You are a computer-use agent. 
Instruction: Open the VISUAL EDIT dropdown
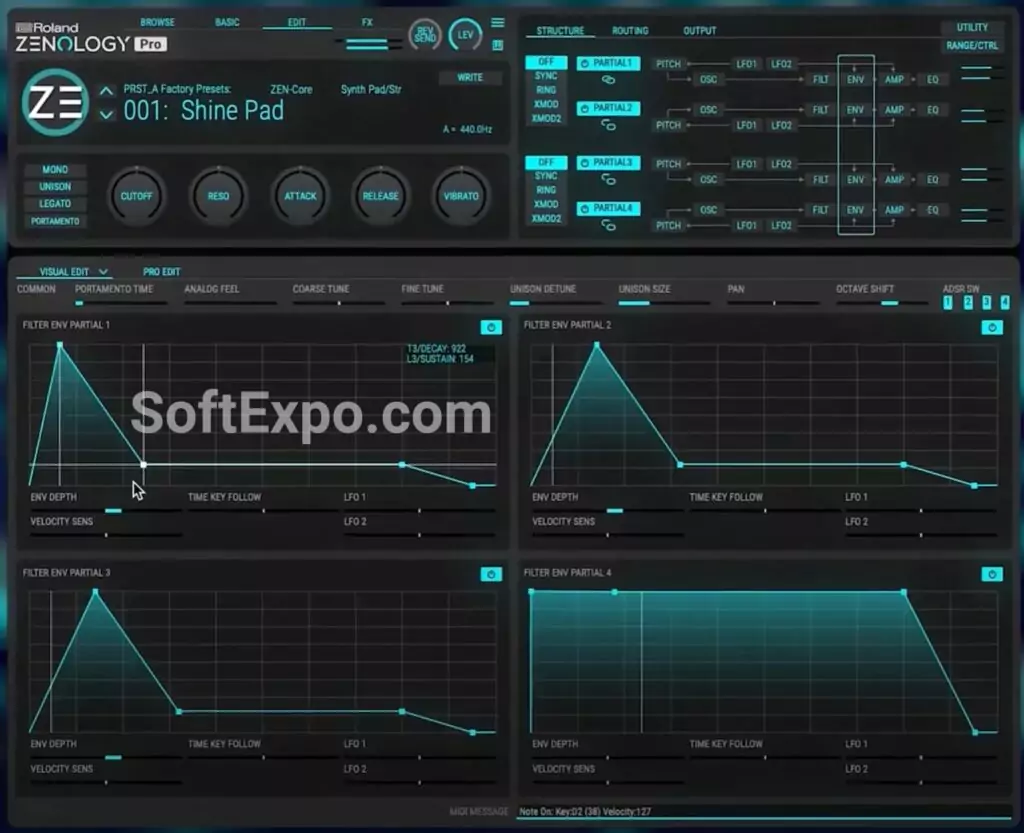pyautogui.click(x=68, y=271)
